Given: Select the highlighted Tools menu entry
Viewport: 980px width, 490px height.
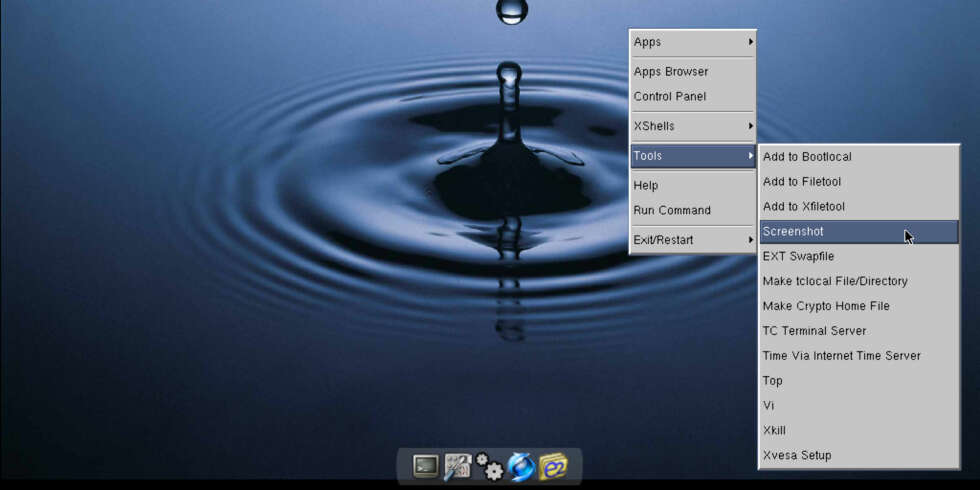Looking at the screenshot, I should click(692, 156).
